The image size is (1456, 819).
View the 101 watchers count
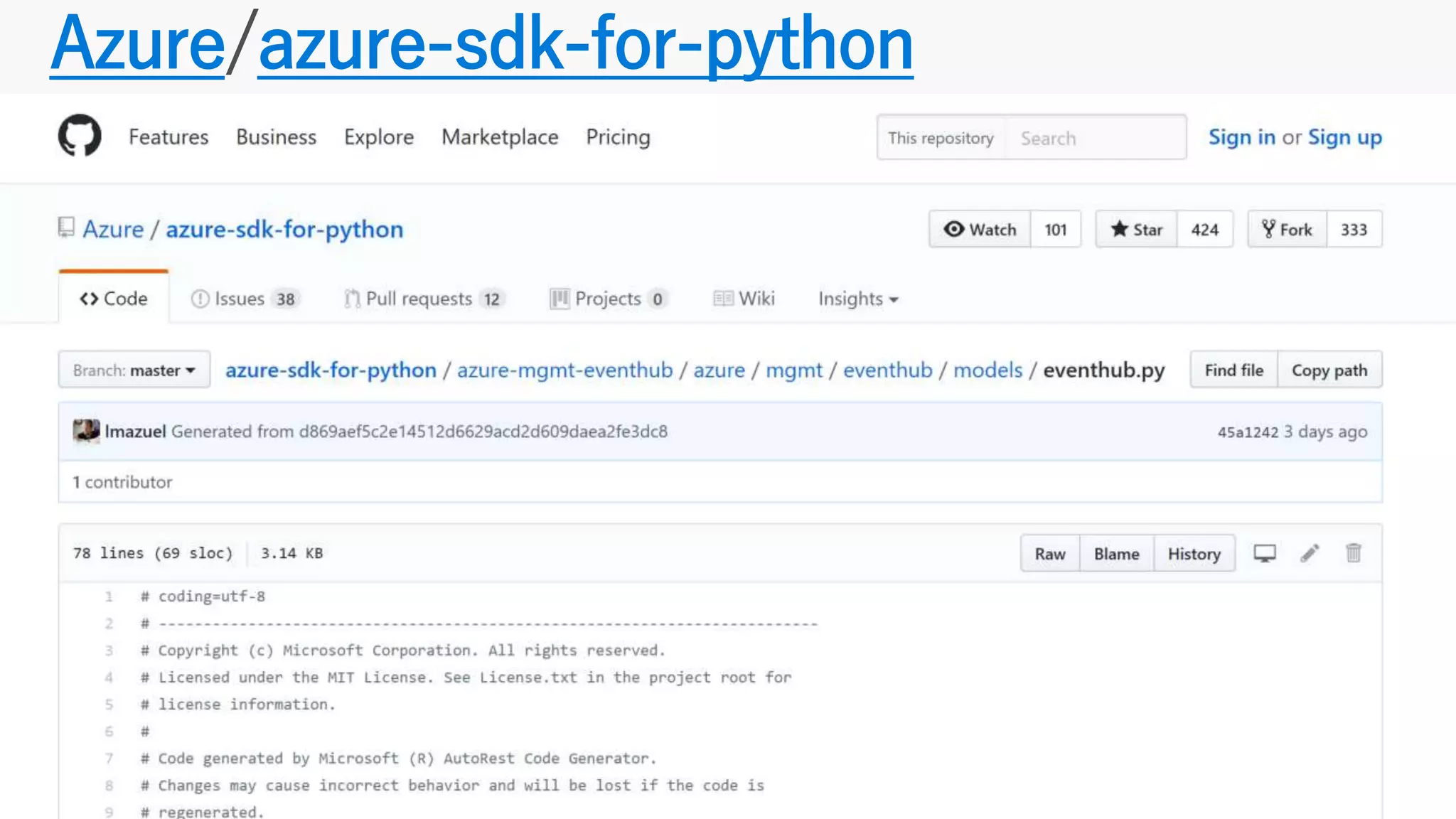pos(1056,229)
